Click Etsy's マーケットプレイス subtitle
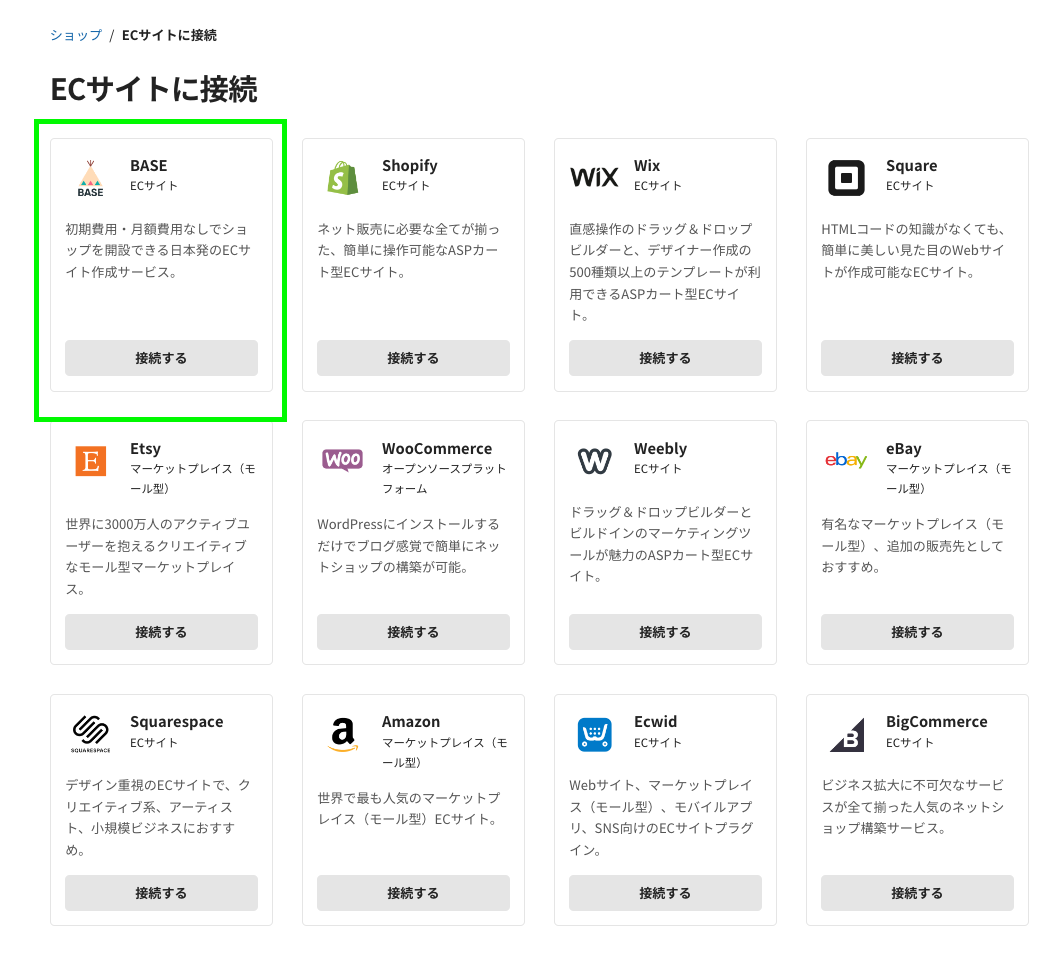Viewport: 1060px width, 954px height. pos(193,479)
